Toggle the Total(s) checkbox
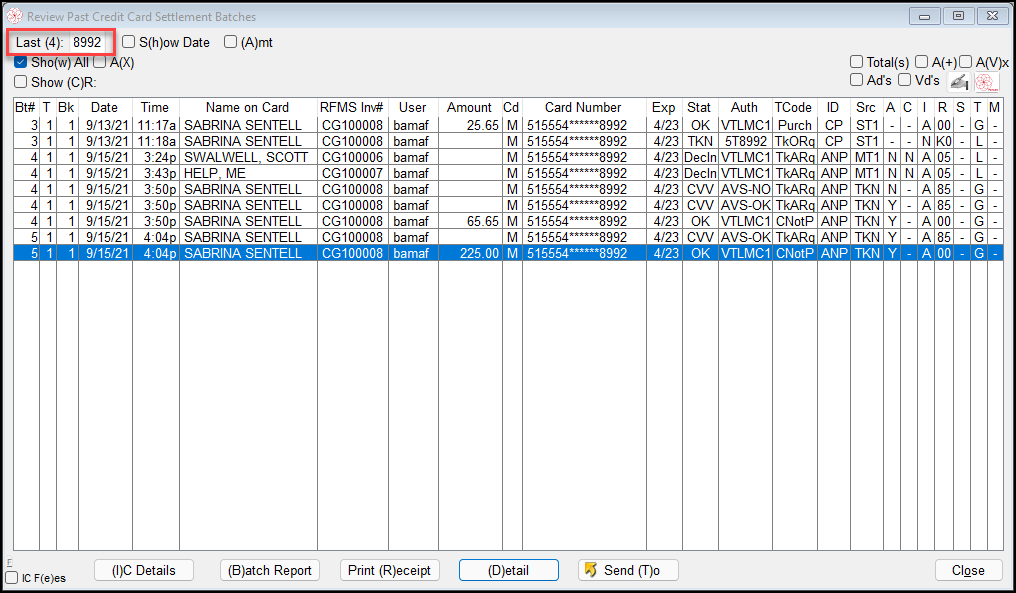Image resolution: width=1016 pixels, height=593 pixels. tap(857, 62)
